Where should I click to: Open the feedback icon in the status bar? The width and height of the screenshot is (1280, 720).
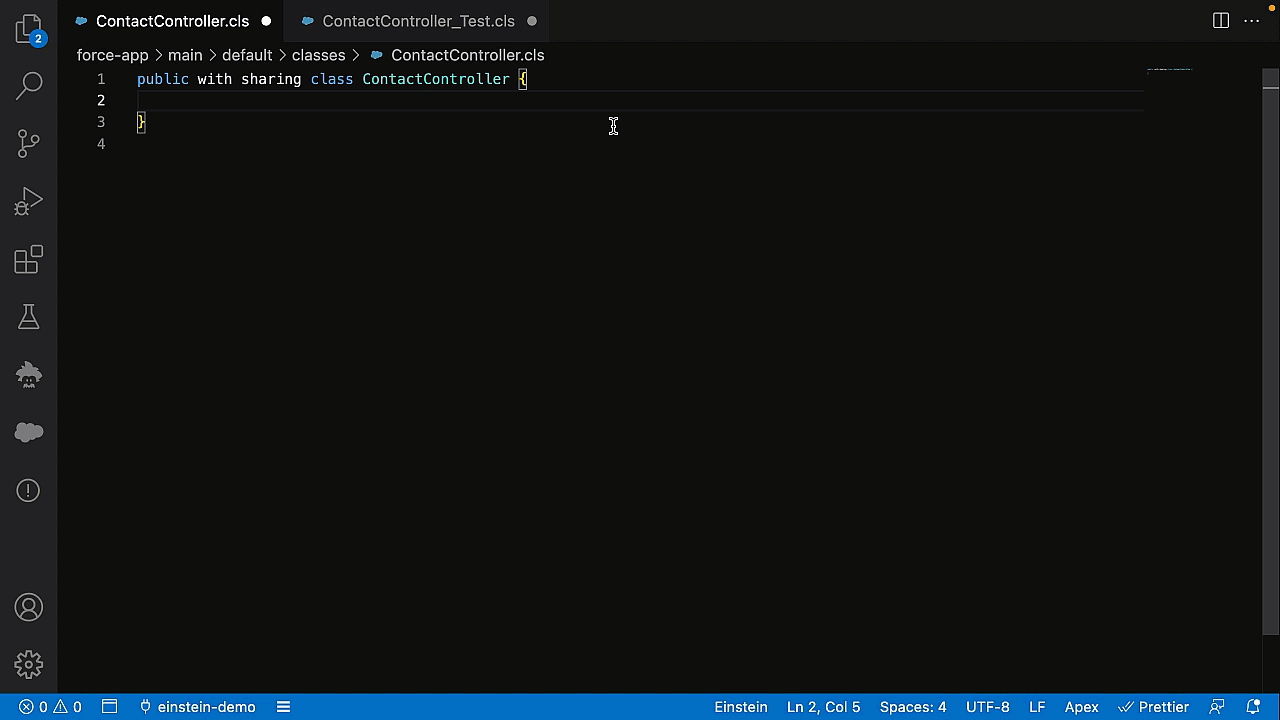coord(1217,707)
